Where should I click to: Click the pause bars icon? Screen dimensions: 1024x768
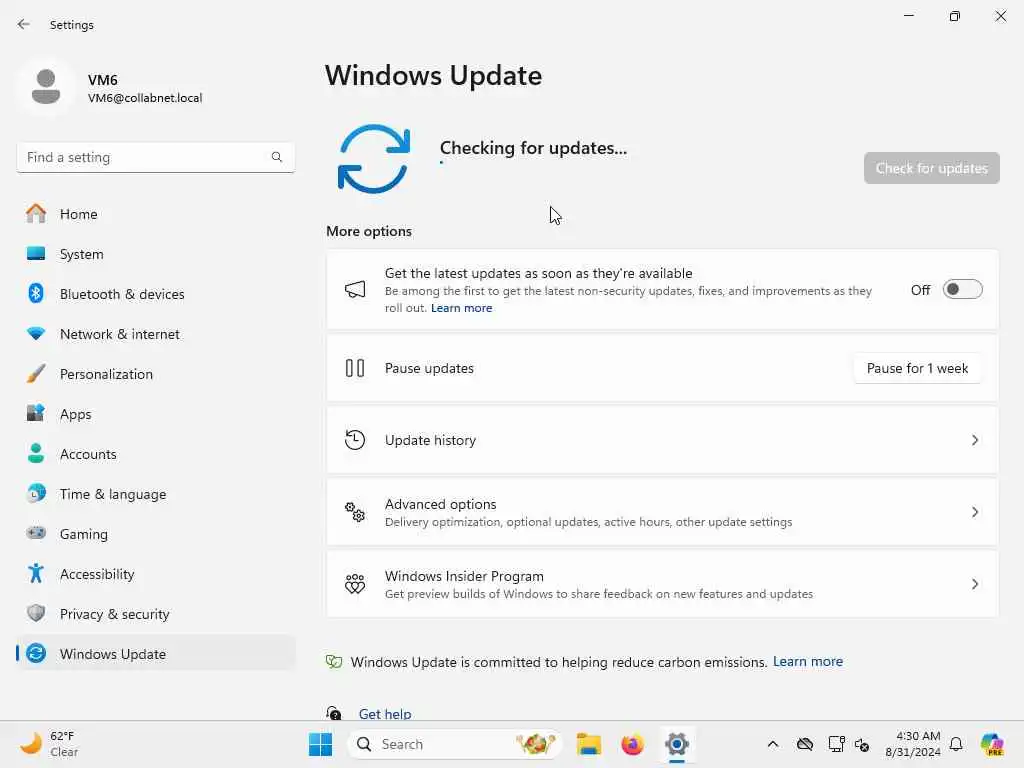[x=355, y=368]
